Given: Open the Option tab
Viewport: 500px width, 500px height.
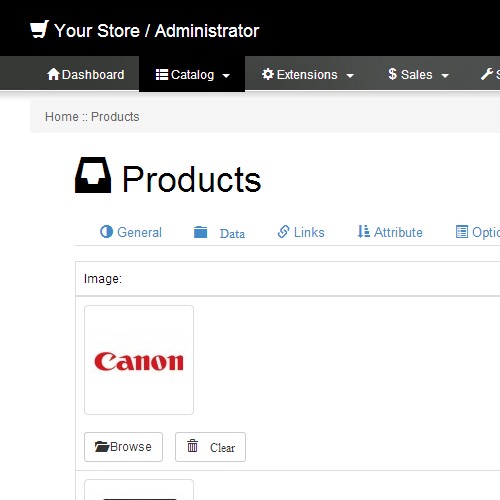Looking at the screenshot, I should click(x=477, y=232).
